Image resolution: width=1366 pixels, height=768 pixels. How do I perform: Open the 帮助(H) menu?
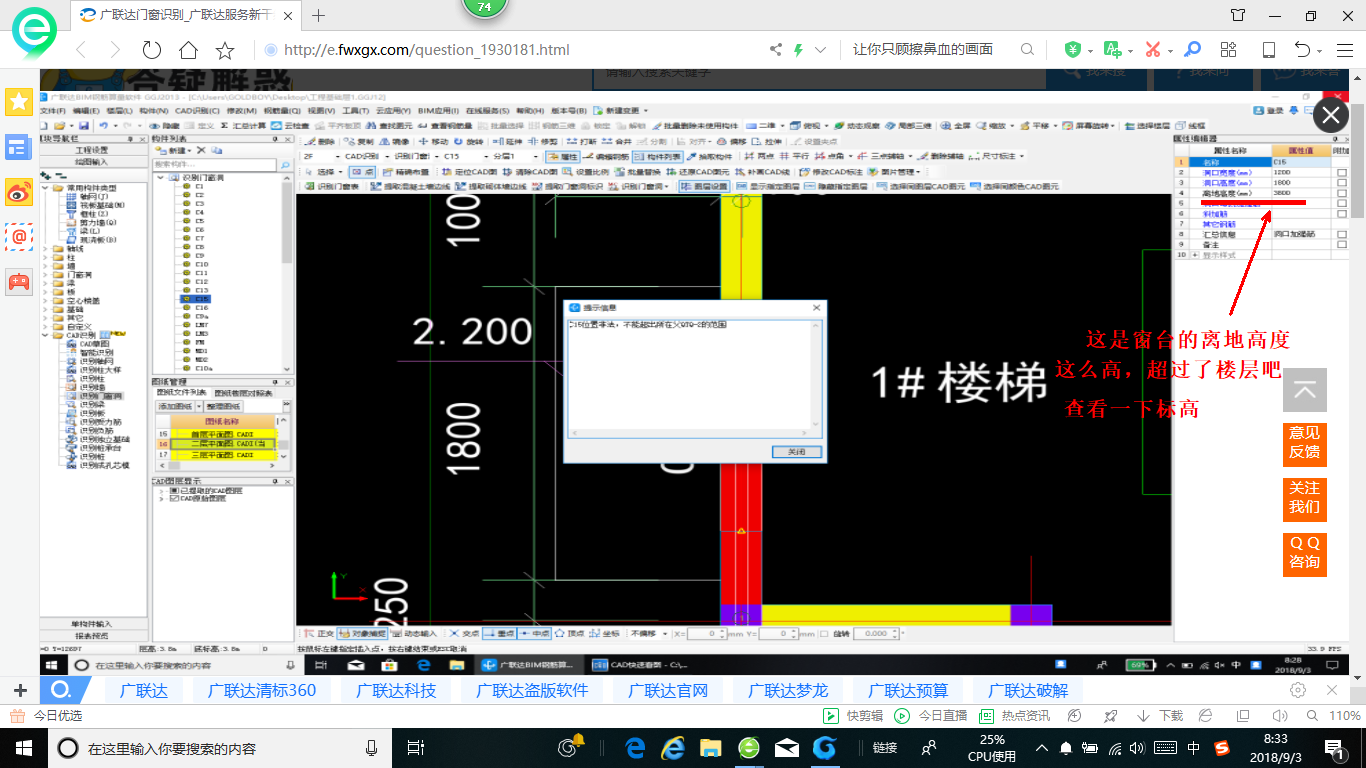pyautogui.click(x=529, y=111)
